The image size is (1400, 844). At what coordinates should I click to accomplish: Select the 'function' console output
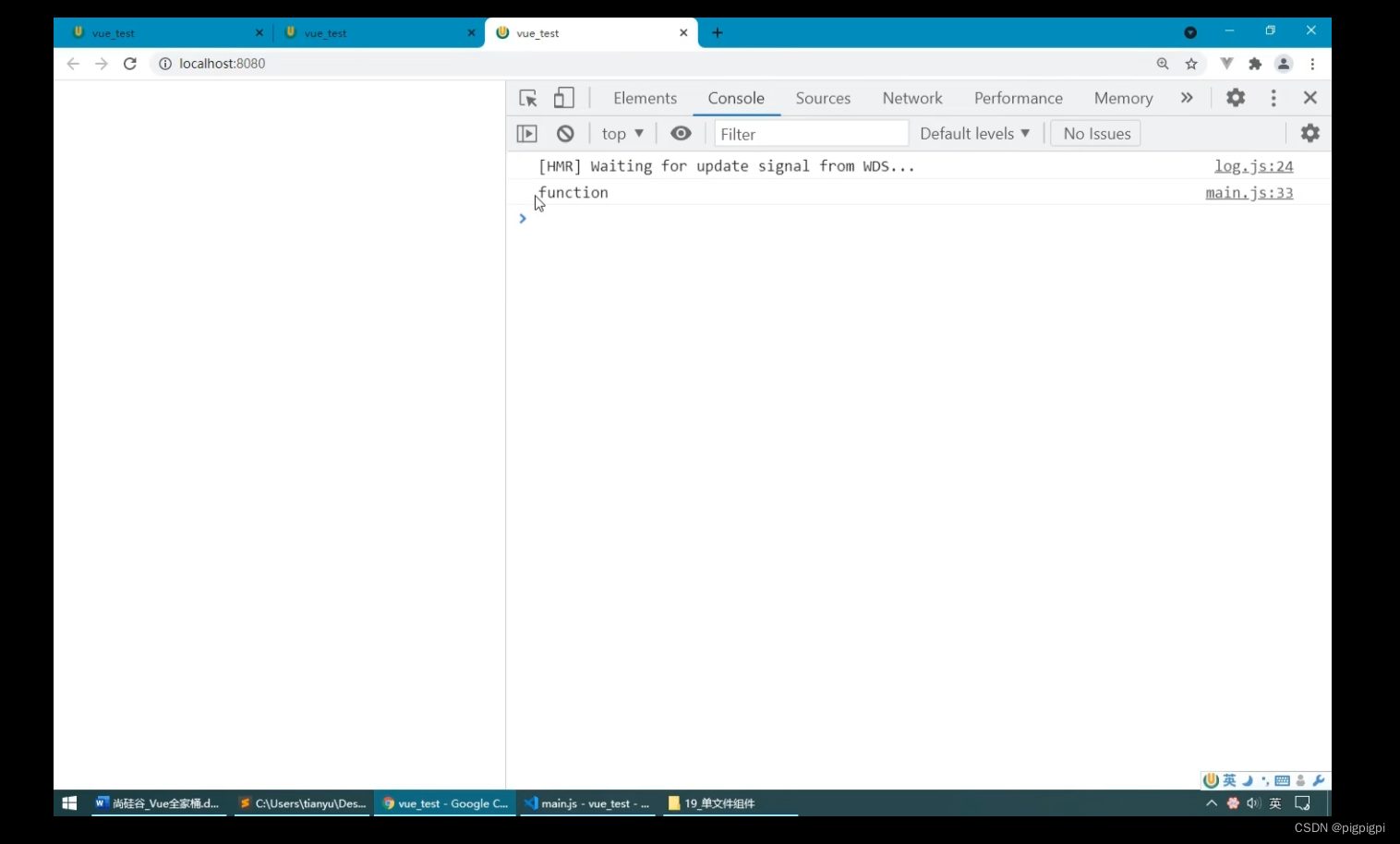point(573,192)
